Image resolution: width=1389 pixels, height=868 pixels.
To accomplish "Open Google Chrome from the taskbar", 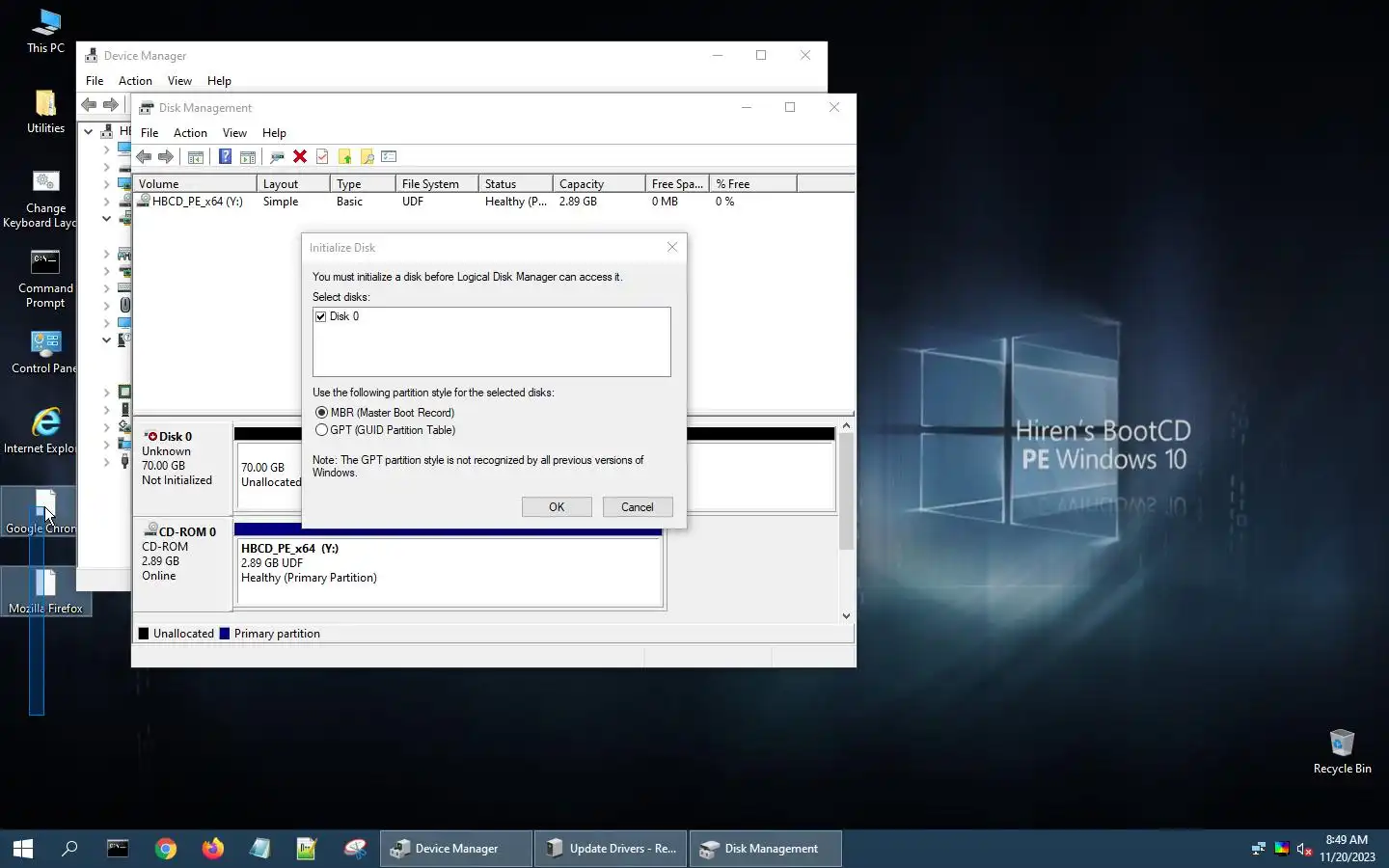I will pyautogui.click(x=166, y=849).
